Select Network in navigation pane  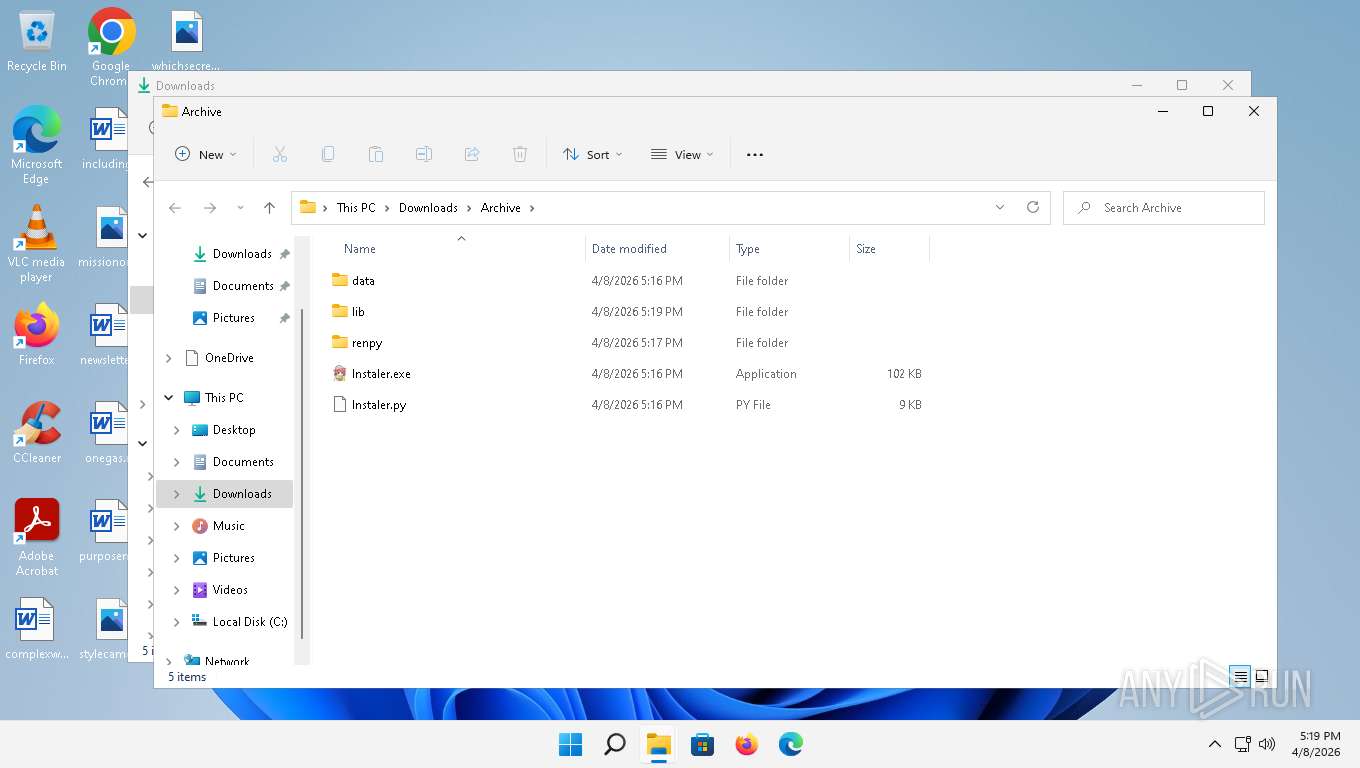click(x=225, y=659)
